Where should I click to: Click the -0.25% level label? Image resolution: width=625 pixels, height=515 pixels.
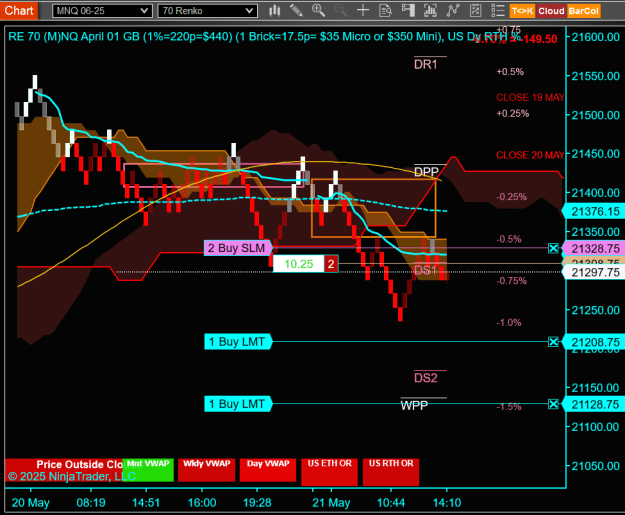pos(511,197)
